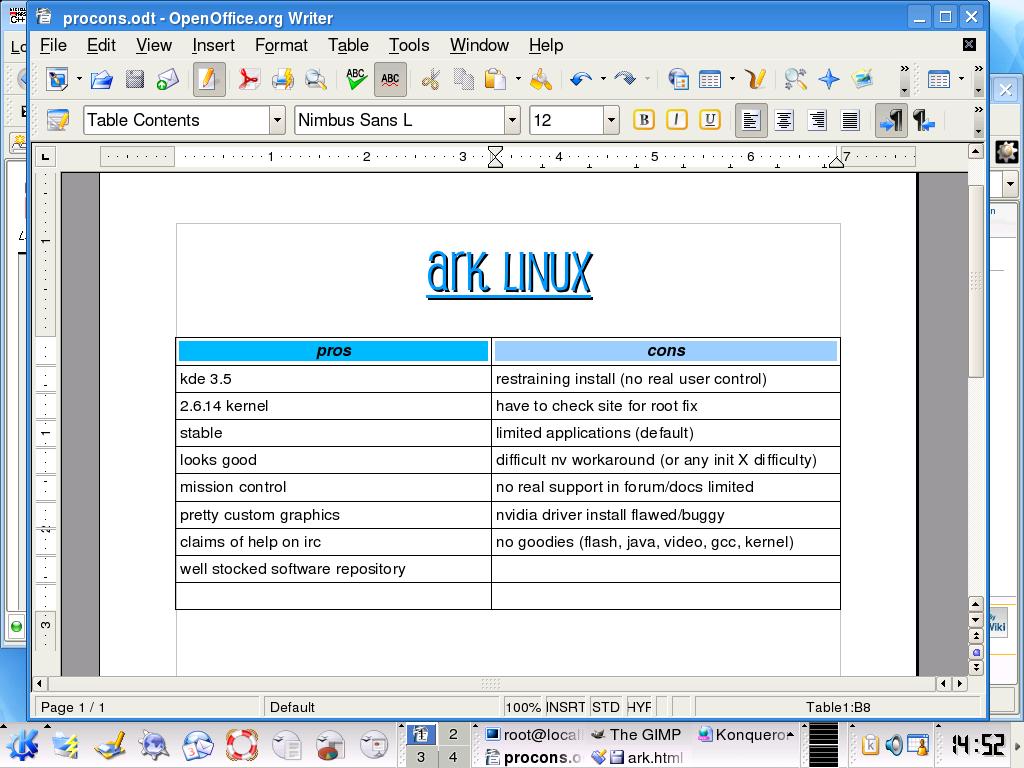Cut selection with scissors icon
The height and width of the screenshot is (768, 1024).
[430, 80]
